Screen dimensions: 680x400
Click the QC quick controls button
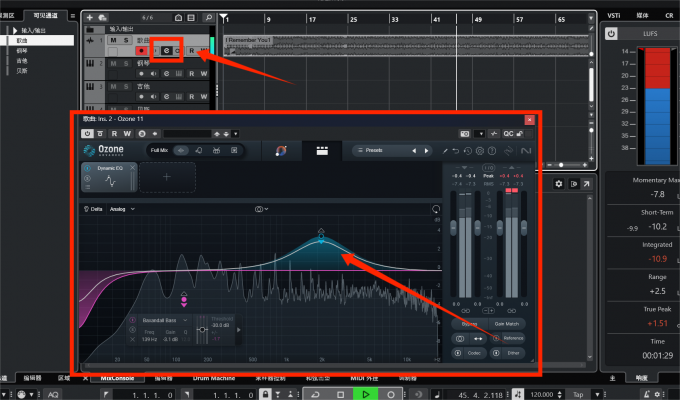(508, 134)
